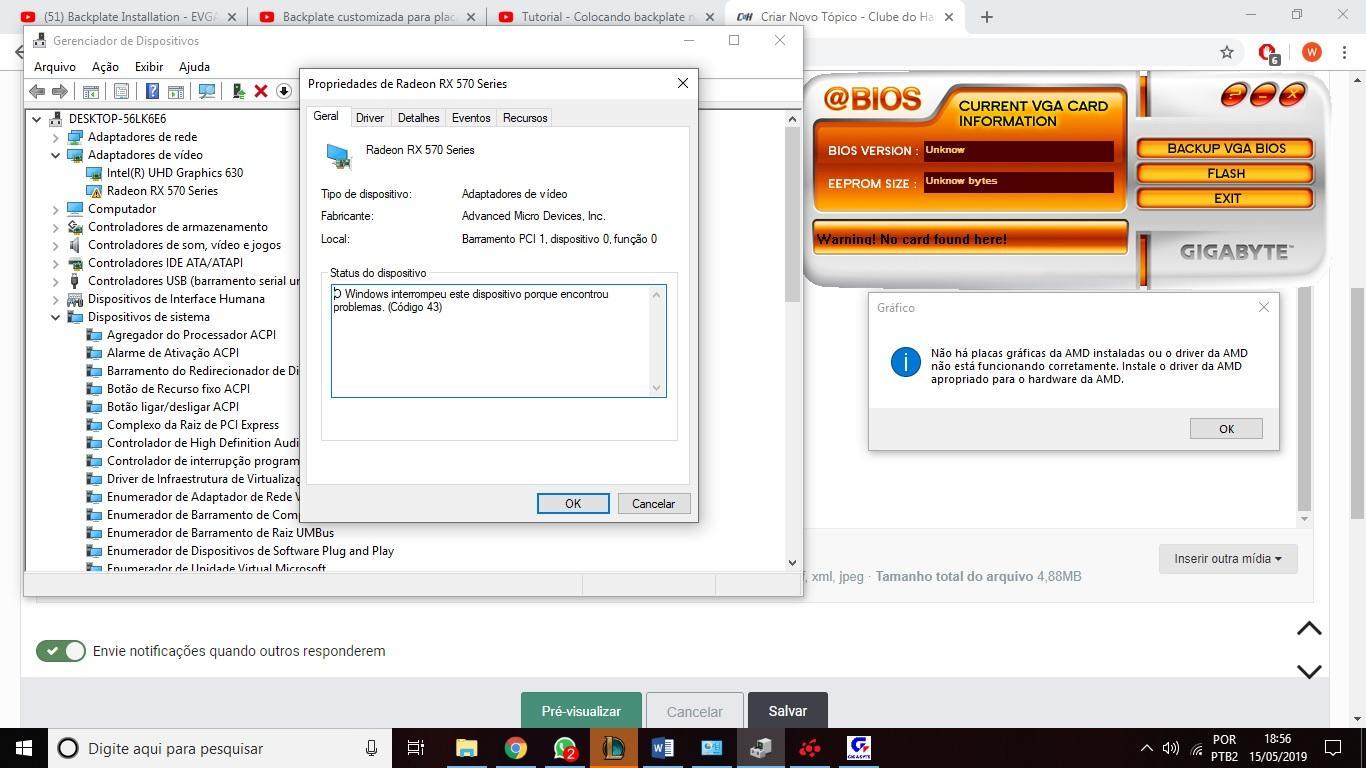Image resolution: width=1366 pixels, height=768 pixels.
Task: Expand Controladores de armazenamento node
Action: point(56,227)
